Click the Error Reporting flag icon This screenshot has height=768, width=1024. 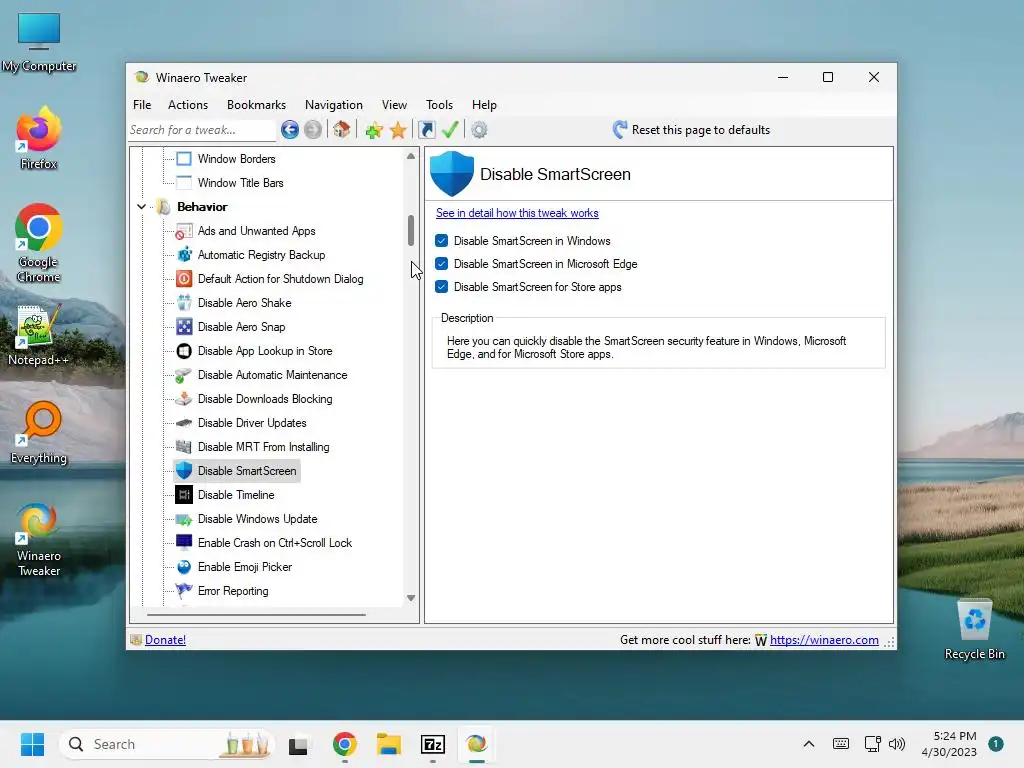pyautogui.click(x=184, y=590)
